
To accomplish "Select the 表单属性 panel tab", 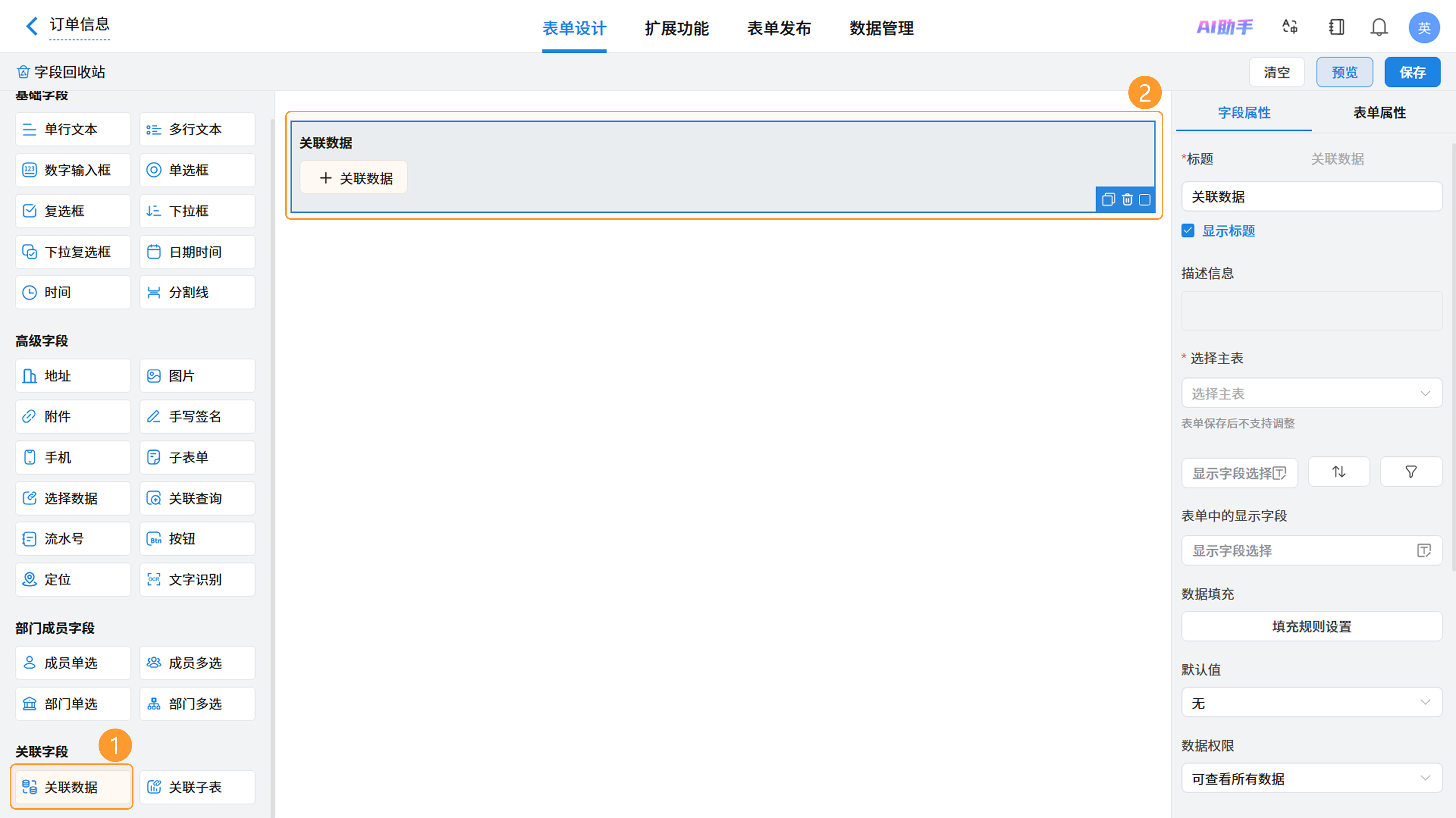I will [1379, 113].
